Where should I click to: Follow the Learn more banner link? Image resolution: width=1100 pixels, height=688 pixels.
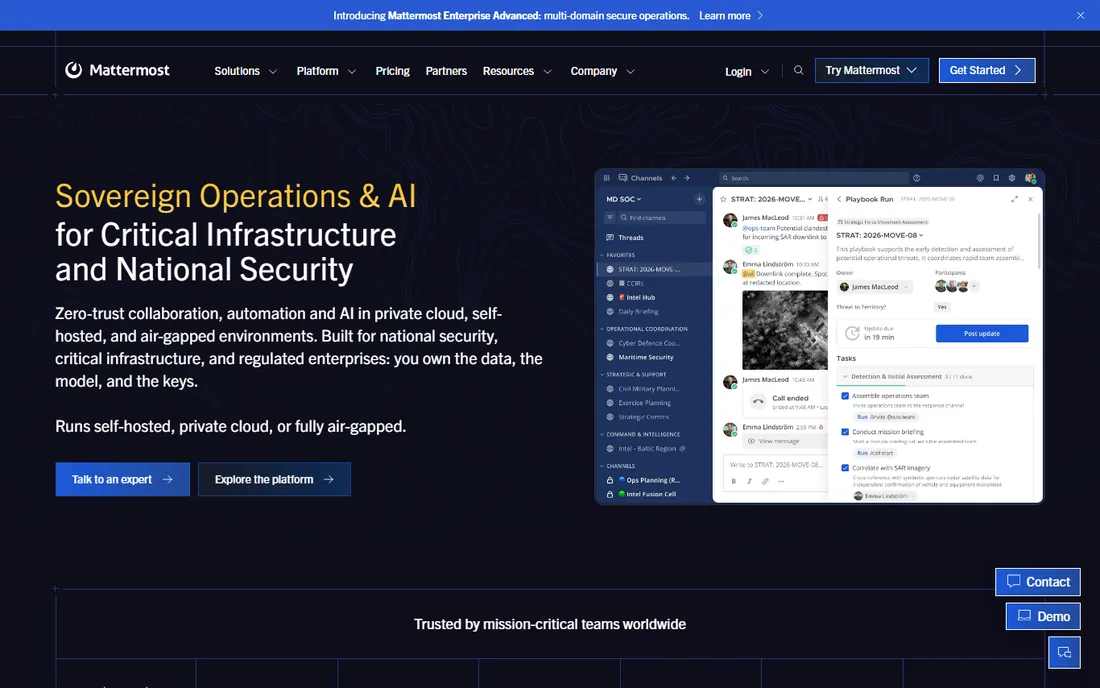click(731, 15)
